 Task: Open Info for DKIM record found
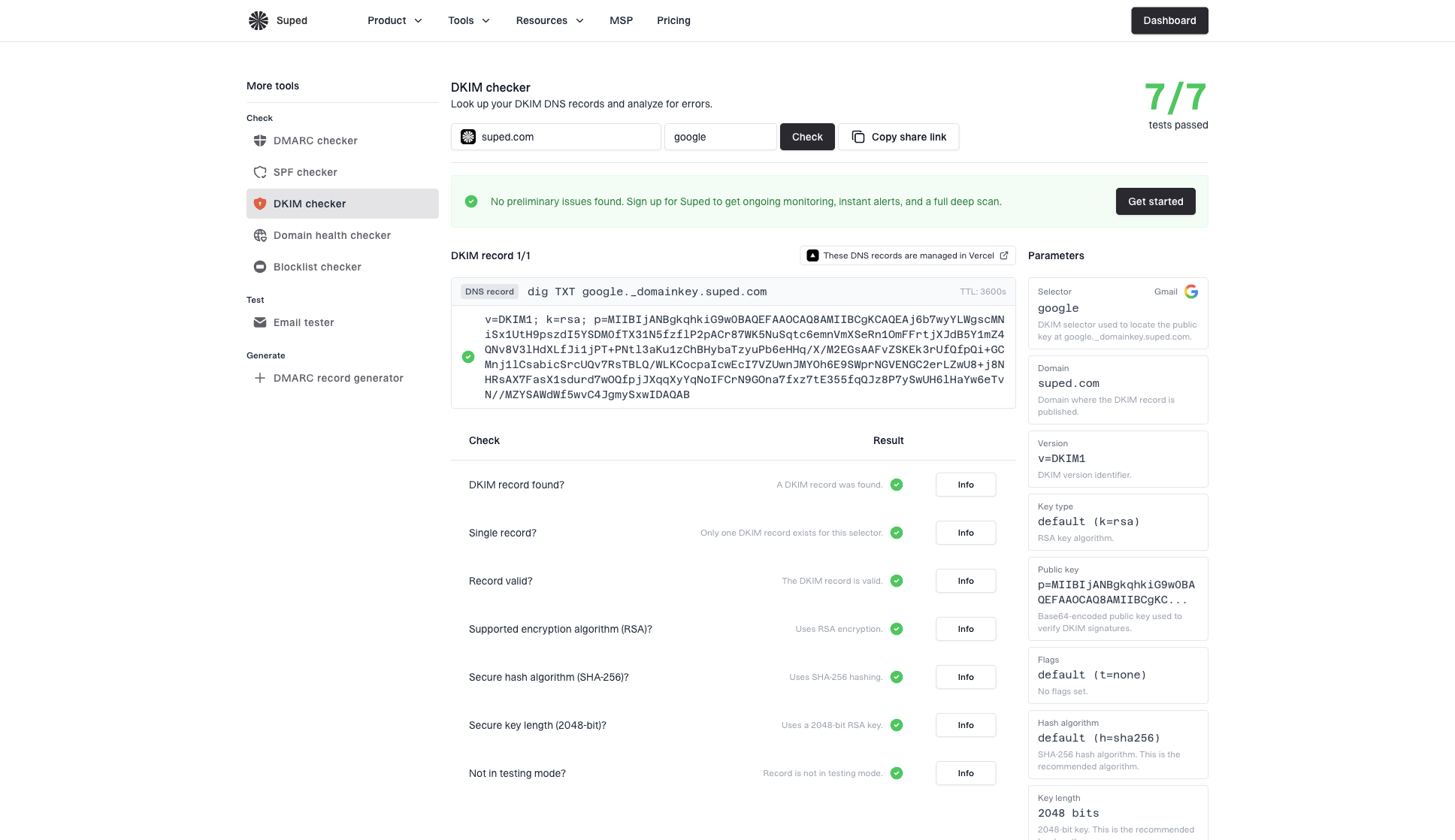tap(966, 485)
